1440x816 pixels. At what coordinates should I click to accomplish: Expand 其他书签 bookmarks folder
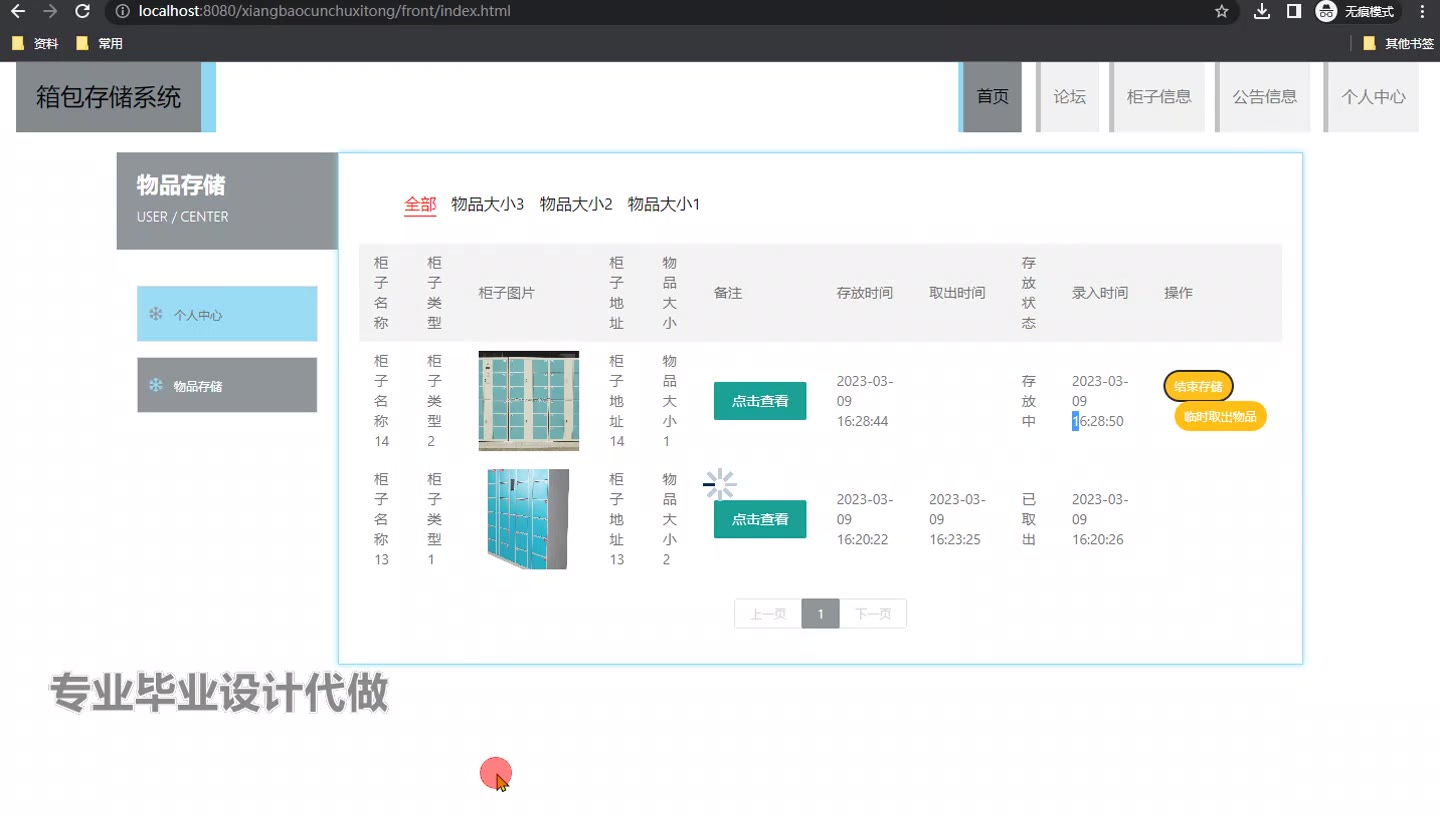1398,44
